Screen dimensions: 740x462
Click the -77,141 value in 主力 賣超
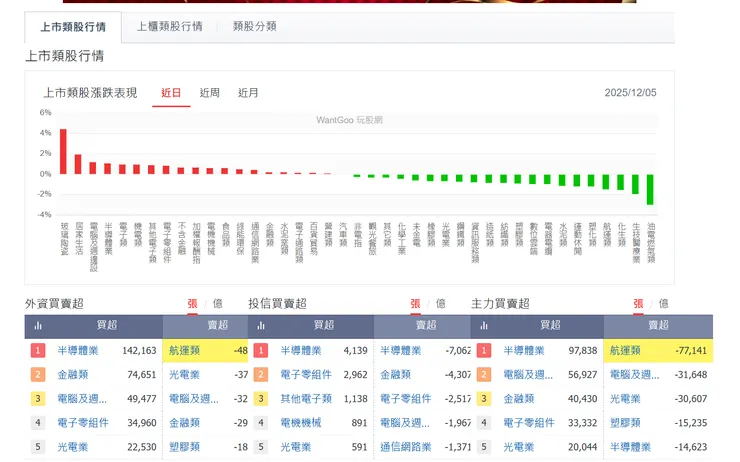(x=691, y=351)
